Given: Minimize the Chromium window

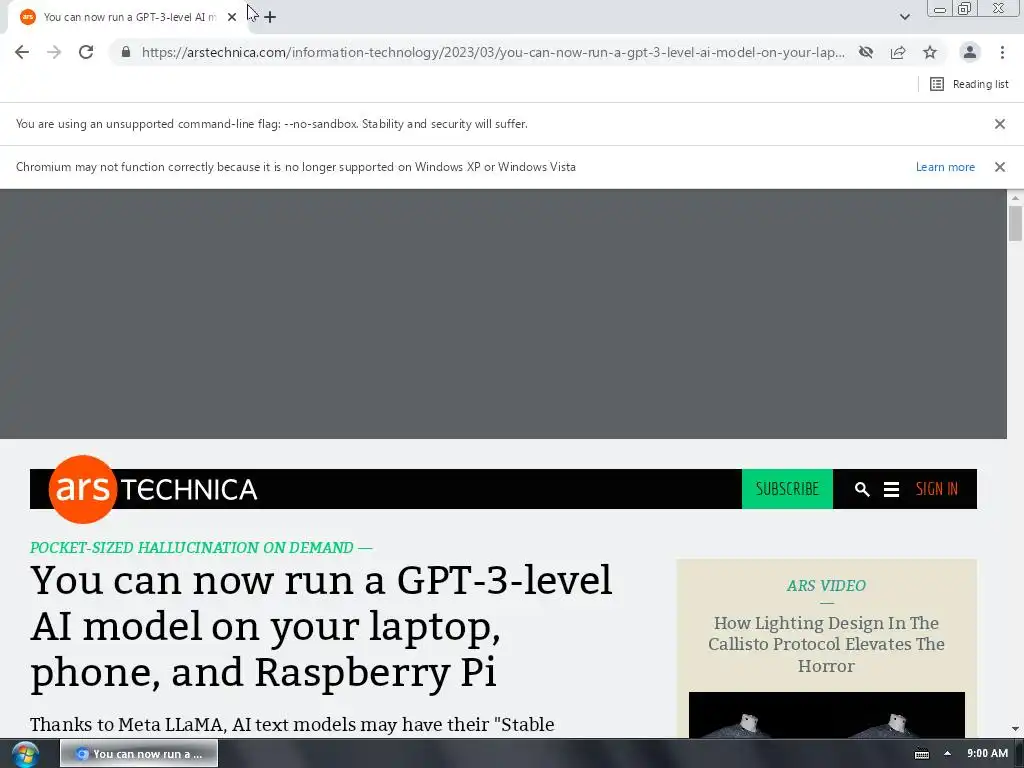Looking at the screenshot, I should click(940, 9).
